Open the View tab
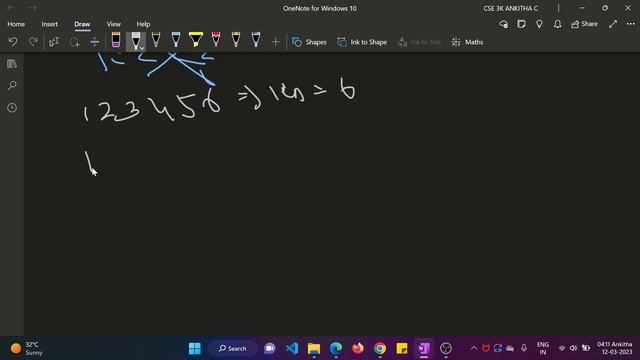The width and height of the screenshot is (640, 360). 113,24
